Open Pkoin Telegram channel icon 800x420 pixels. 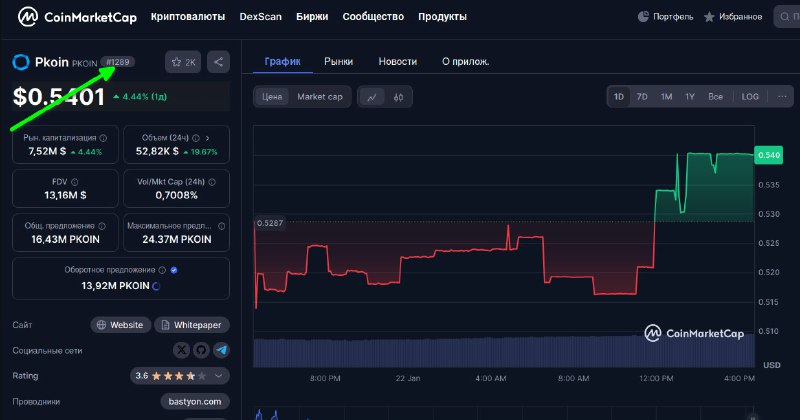(221, 350)
